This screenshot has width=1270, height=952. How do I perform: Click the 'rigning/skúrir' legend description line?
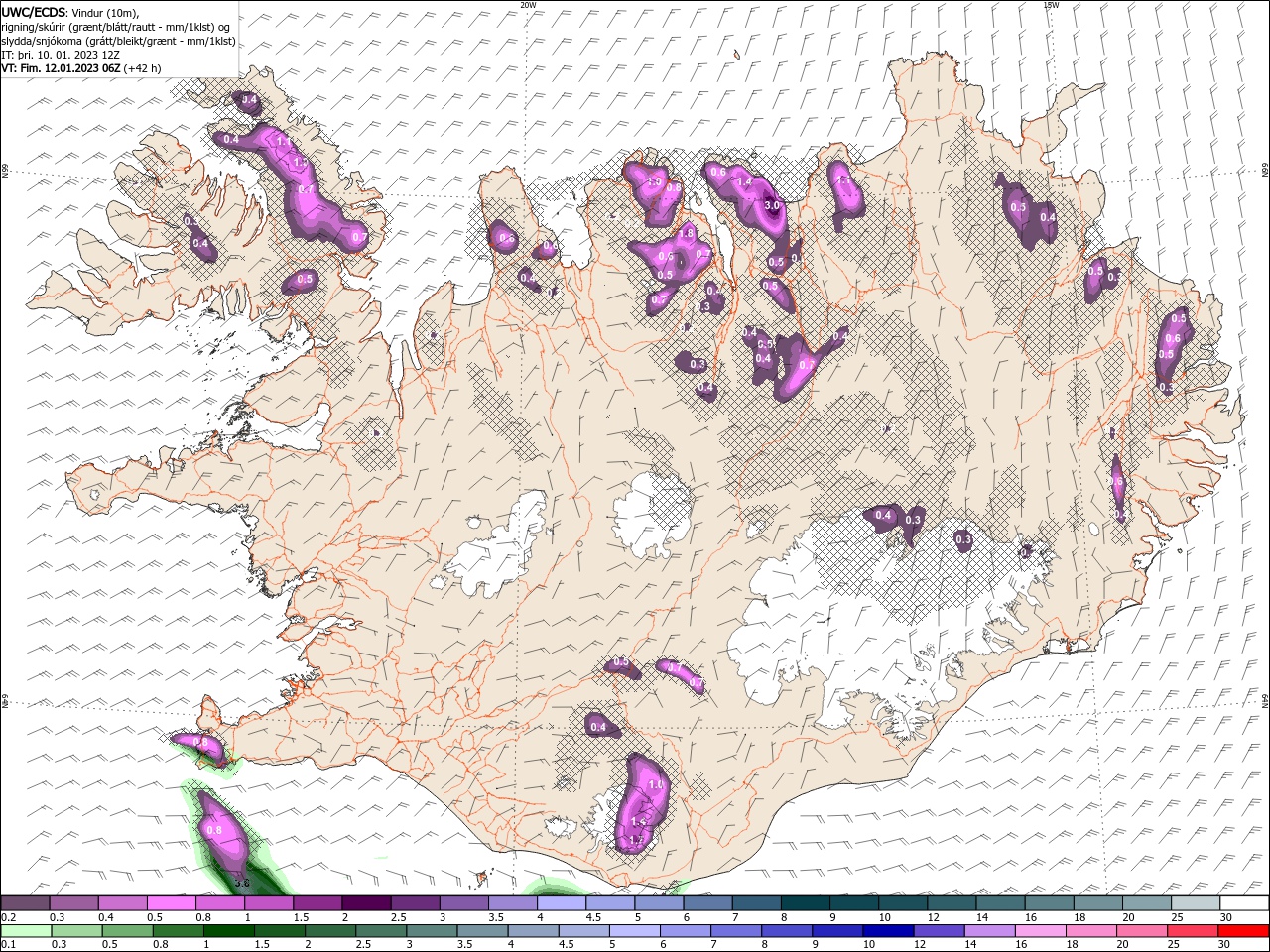(x=116, y=27)
